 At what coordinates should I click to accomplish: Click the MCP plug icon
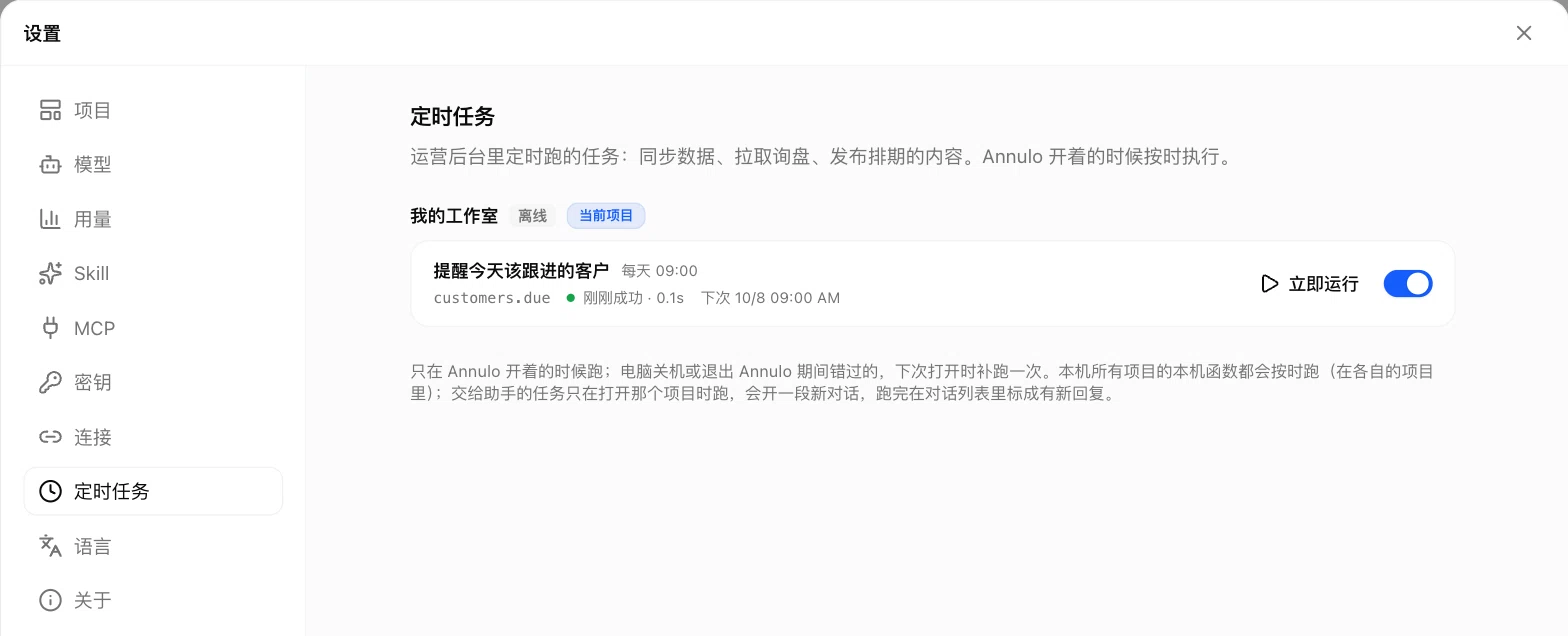pyautogui.click(x=50, y=328)
